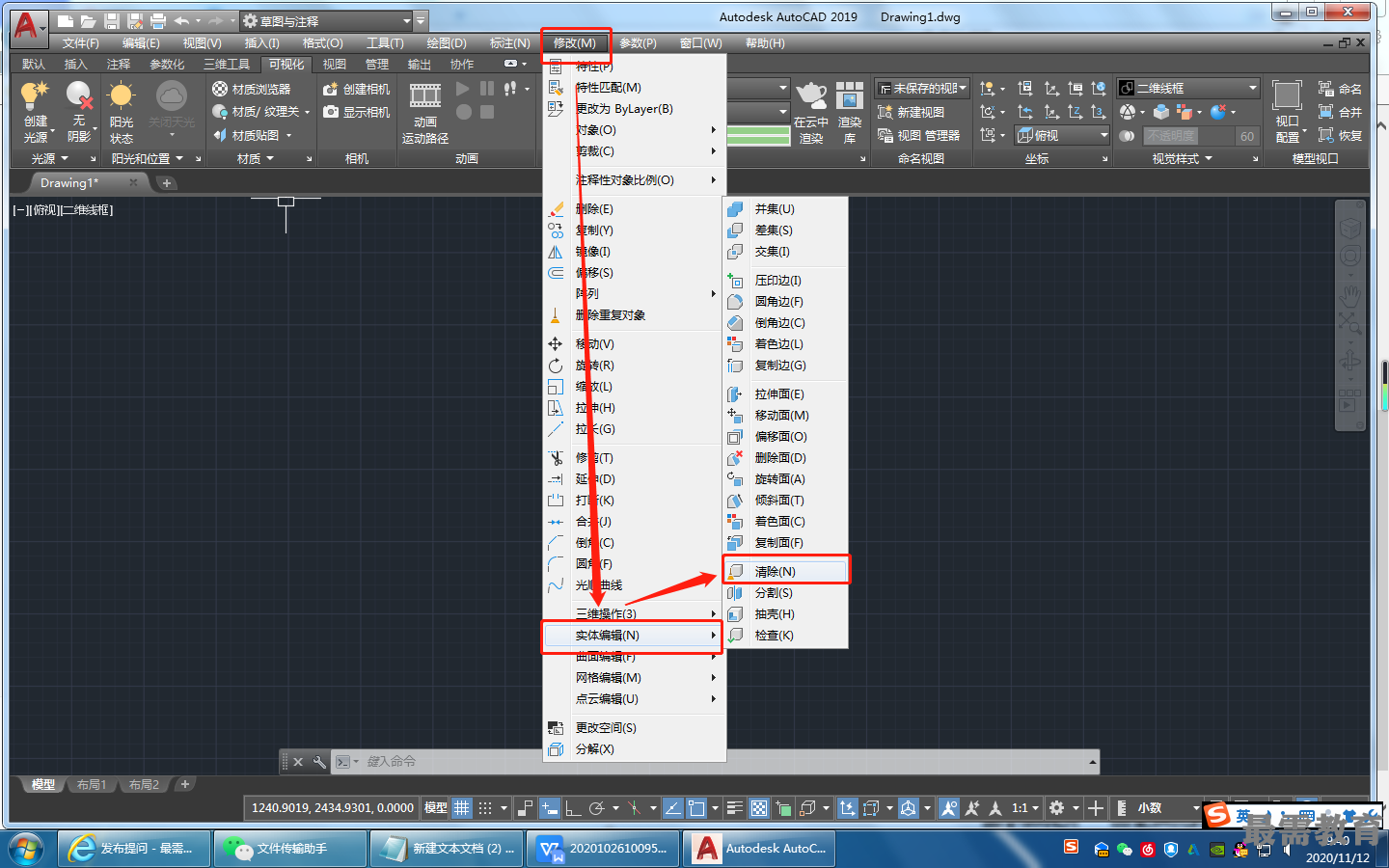Click 新建视图 new view button

coord(911,112)
